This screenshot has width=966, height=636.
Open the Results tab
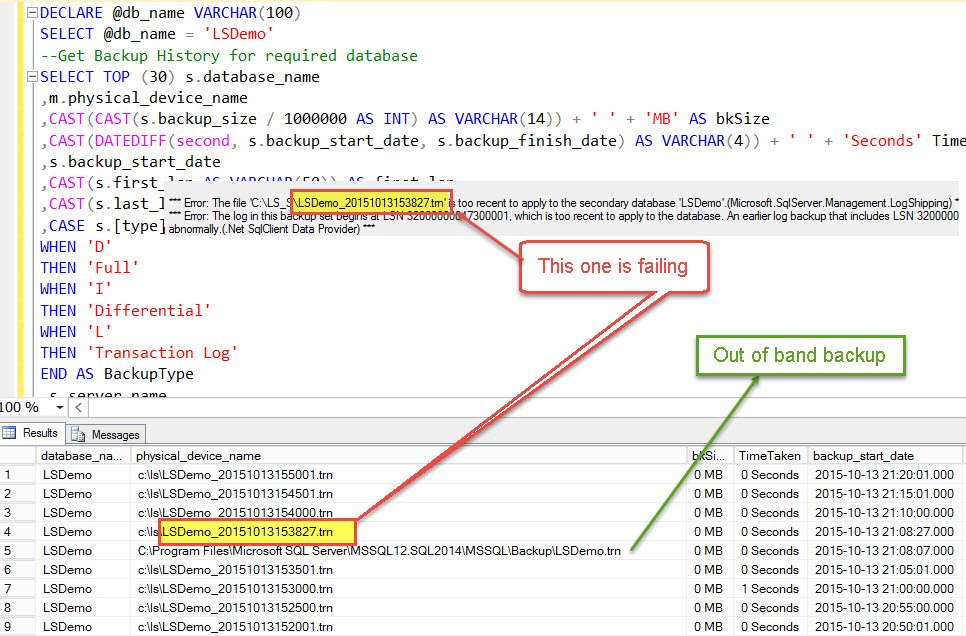tap(33, 434)
